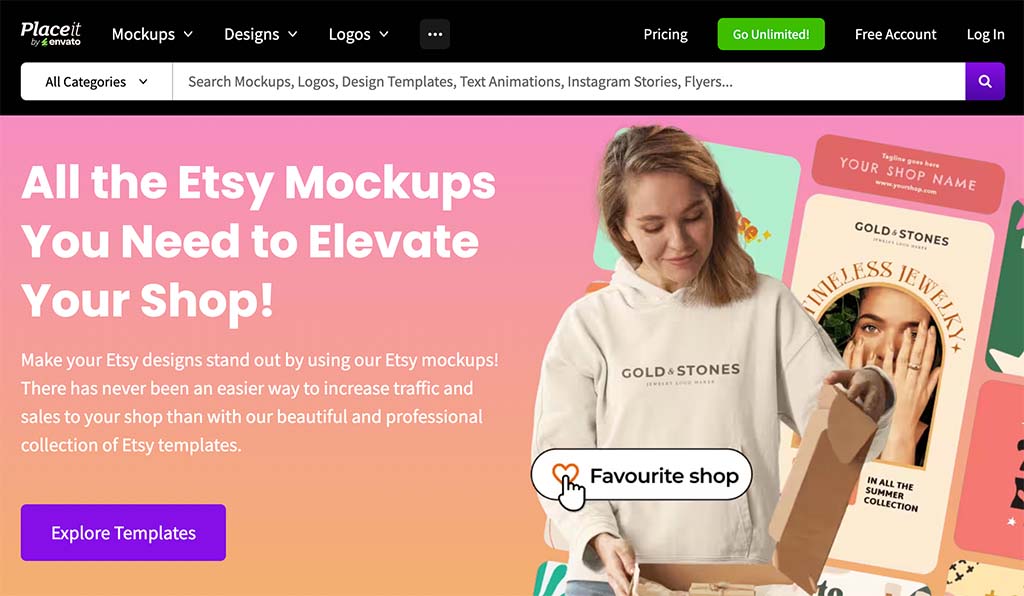This screenshot has width=1024, height=596.
Task: Open the Your Shop Name banner template
Action: 908,174
